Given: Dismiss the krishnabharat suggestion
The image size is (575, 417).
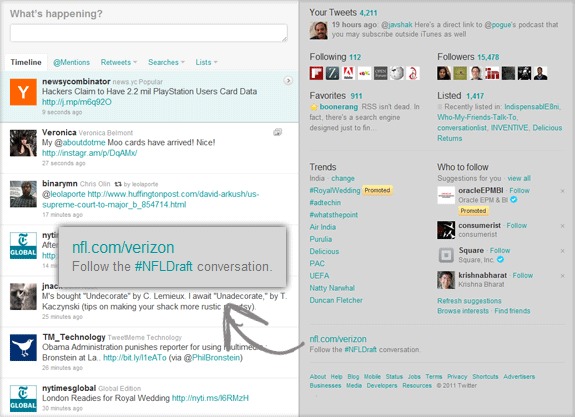Looking at the screenshot, I should [563, 276].
